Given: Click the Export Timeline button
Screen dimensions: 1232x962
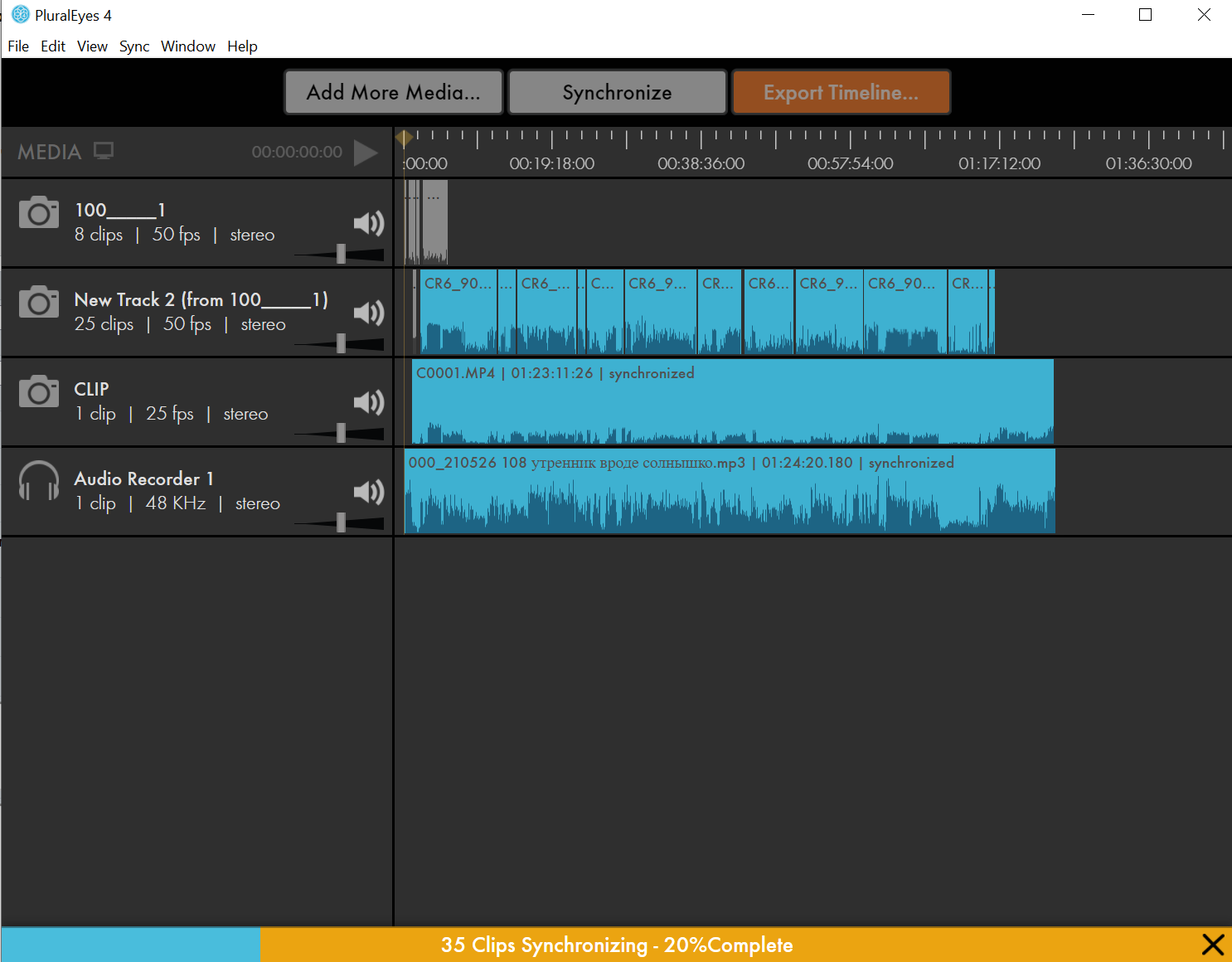Looking at the screenshot, I should point(841,92).
